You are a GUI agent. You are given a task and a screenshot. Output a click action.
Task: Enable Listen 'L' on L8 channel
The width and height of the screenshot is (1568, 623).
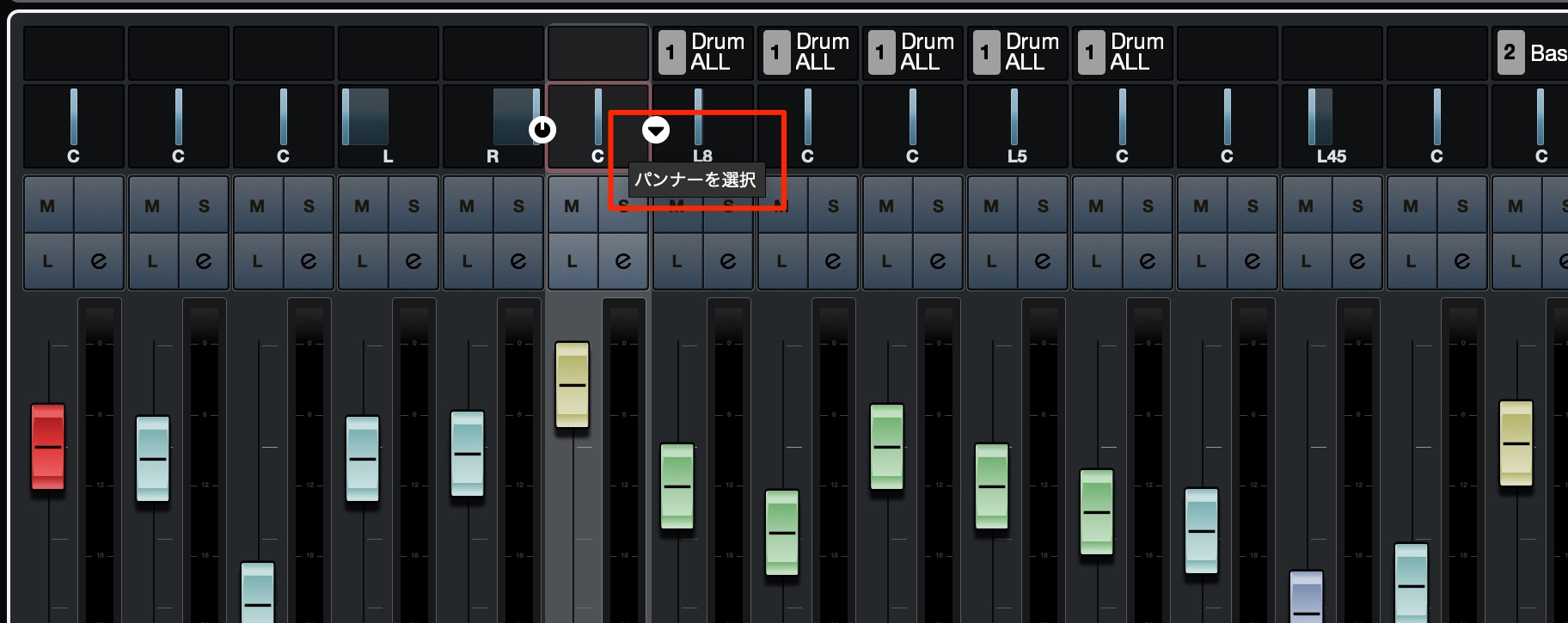pyautogui.click(x=677, y=260)
